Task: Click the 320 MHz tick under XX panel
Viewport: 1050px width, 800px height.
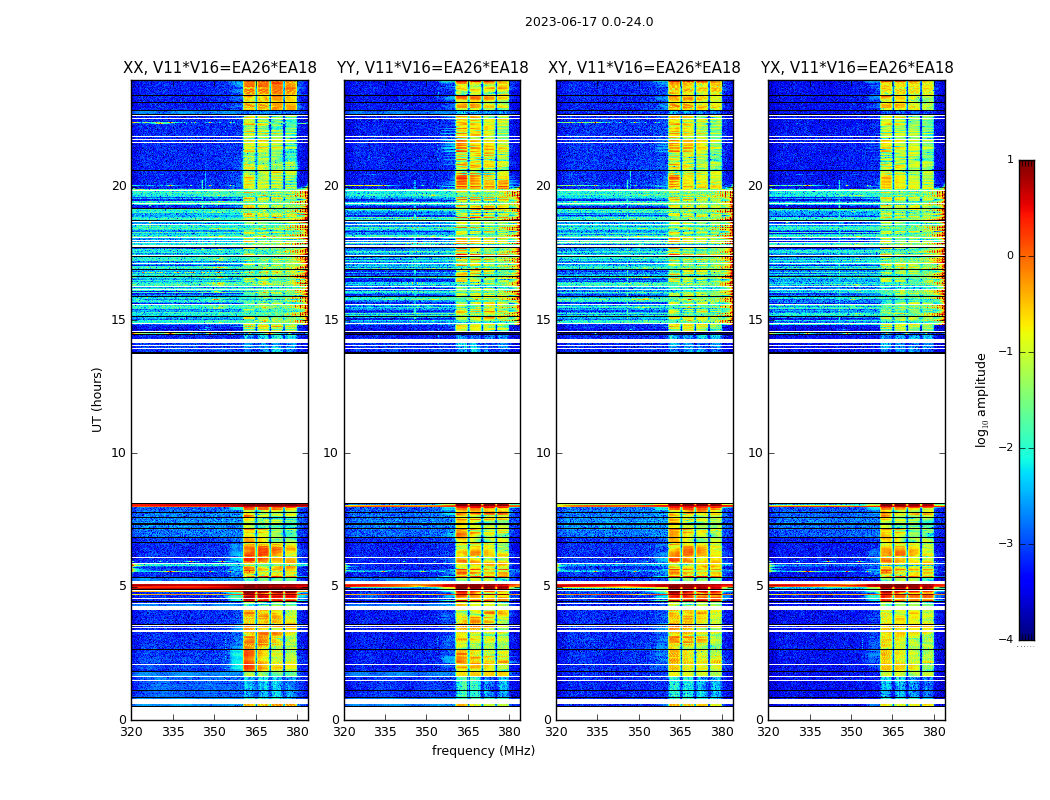Action: coord(131,732)
